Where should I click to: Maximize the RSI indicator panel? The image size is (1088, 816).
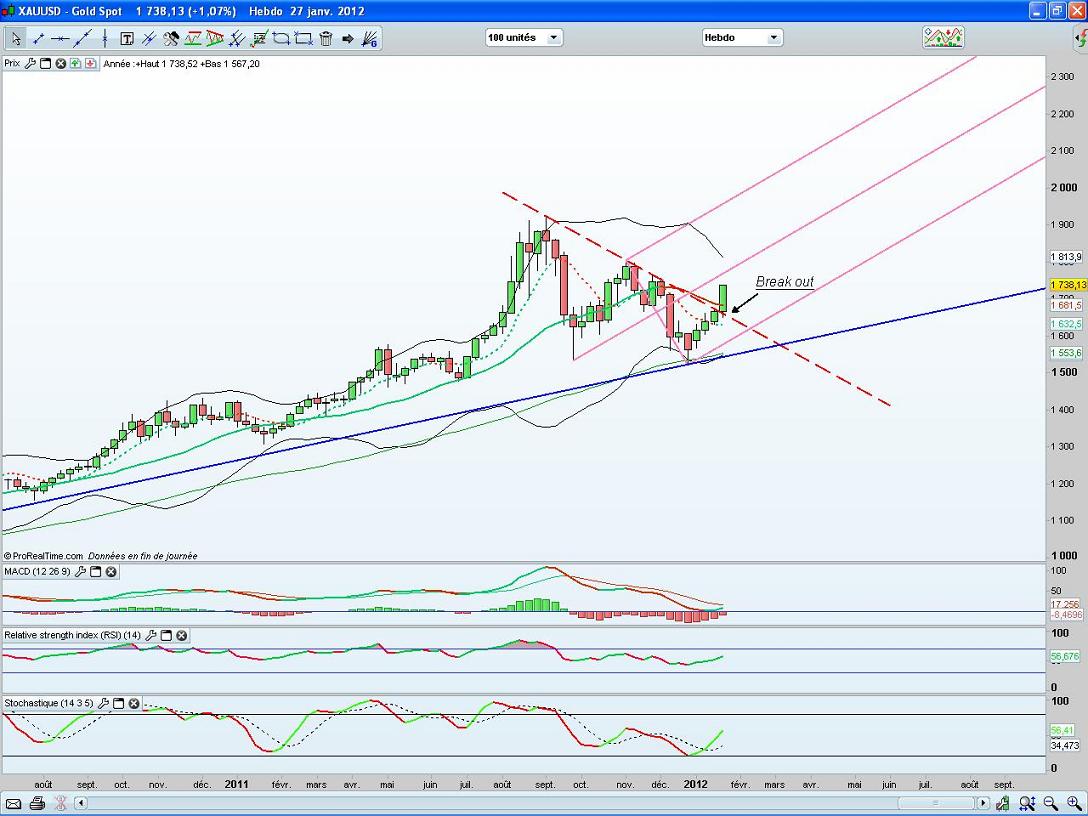pos(167,635)
